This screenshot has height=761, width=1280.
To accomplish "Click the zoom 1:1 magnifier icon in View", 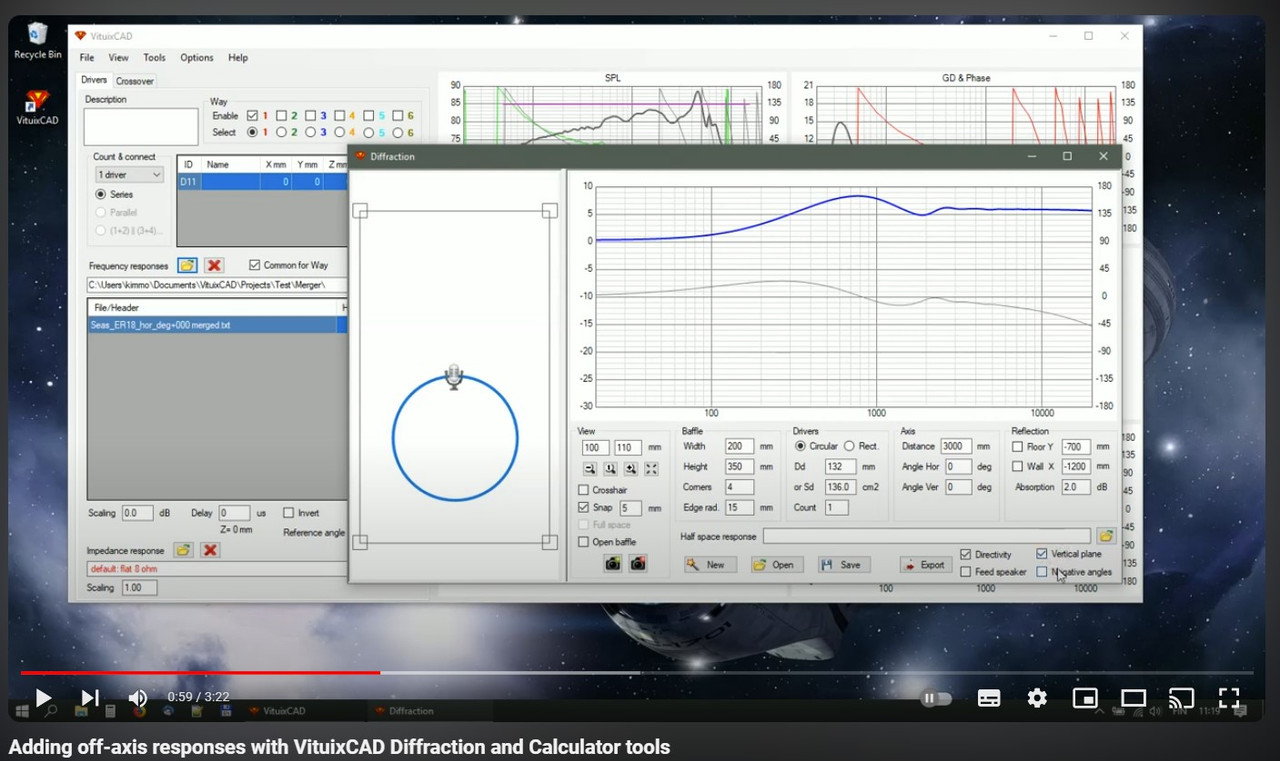I will 610,468.
